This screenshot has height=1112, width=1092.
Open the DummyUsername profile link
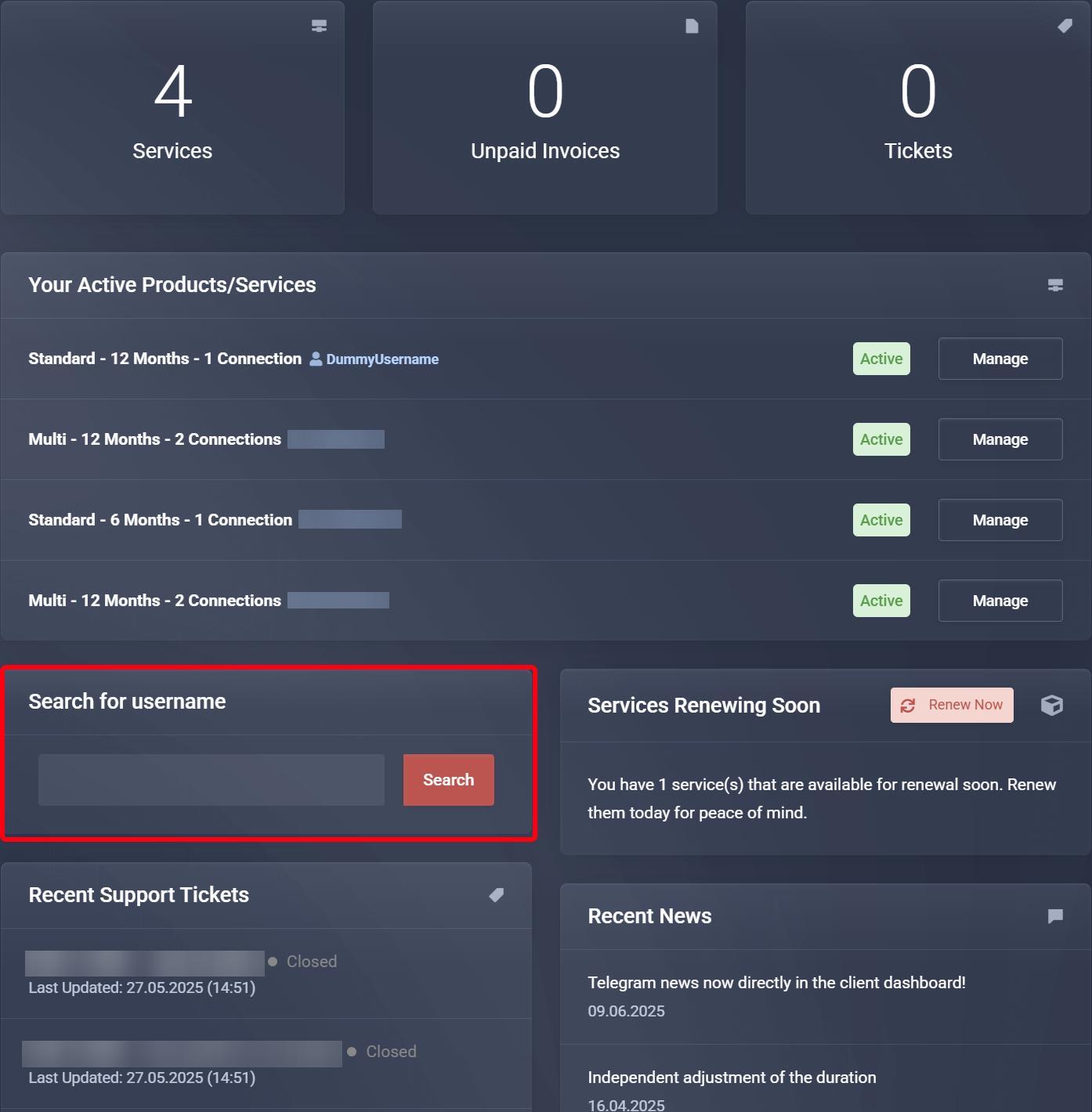click(382, 359)
